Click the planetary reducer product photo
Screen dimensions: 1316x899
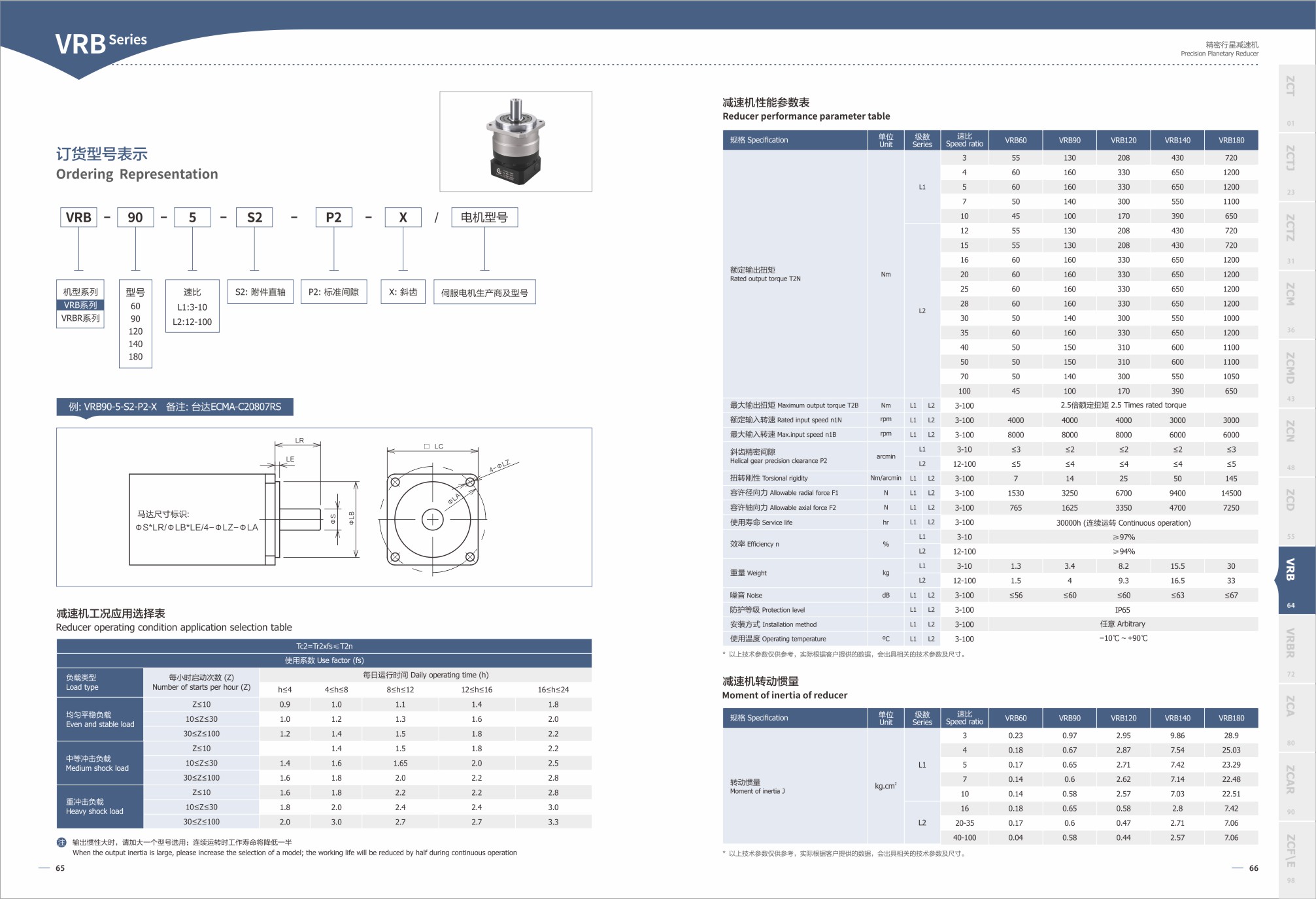tap(516, 141)
